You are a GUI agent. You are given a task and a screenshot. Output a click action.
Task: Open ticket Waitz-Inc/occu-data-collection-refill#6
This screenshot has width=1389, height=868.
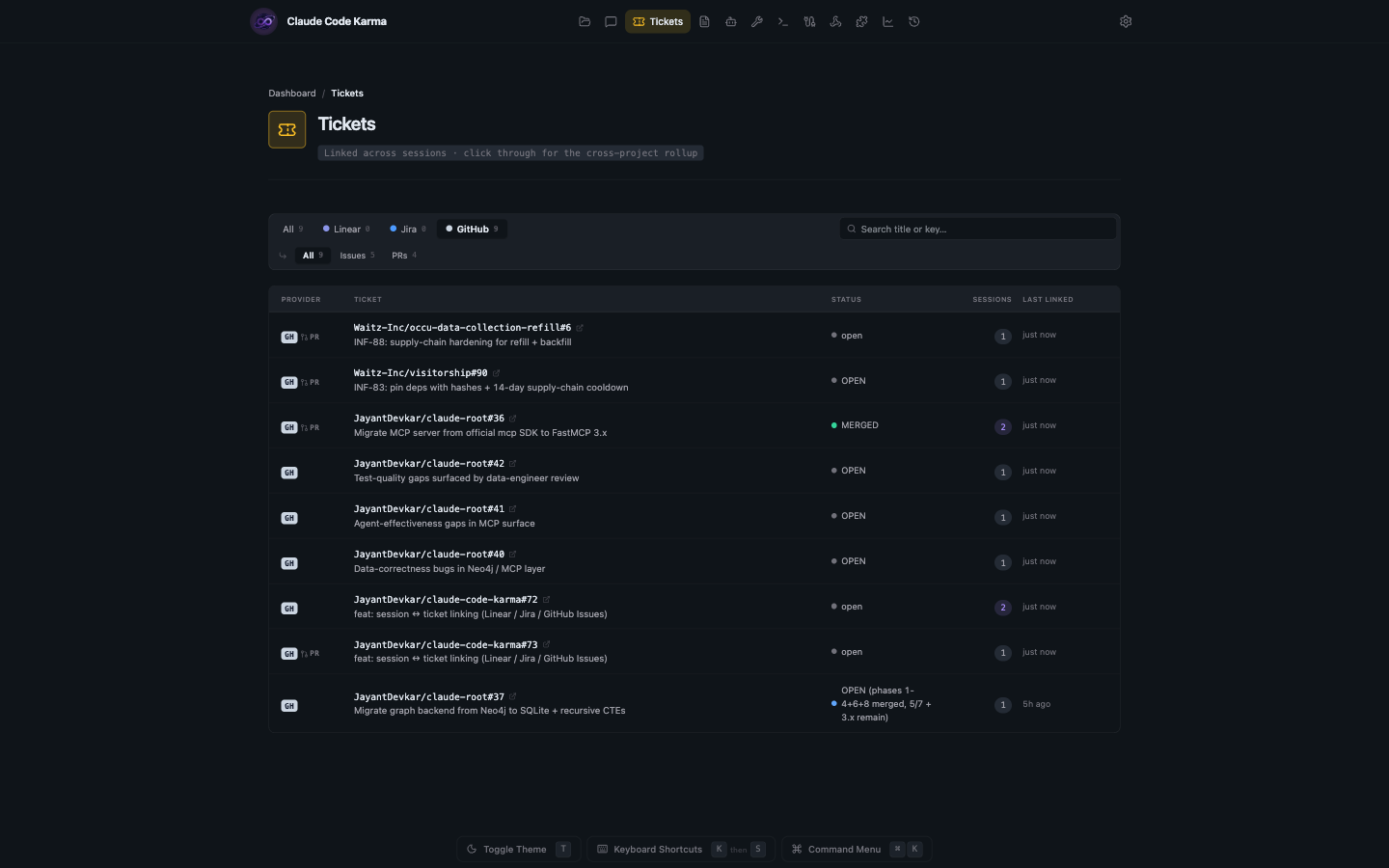coord(462,328)
